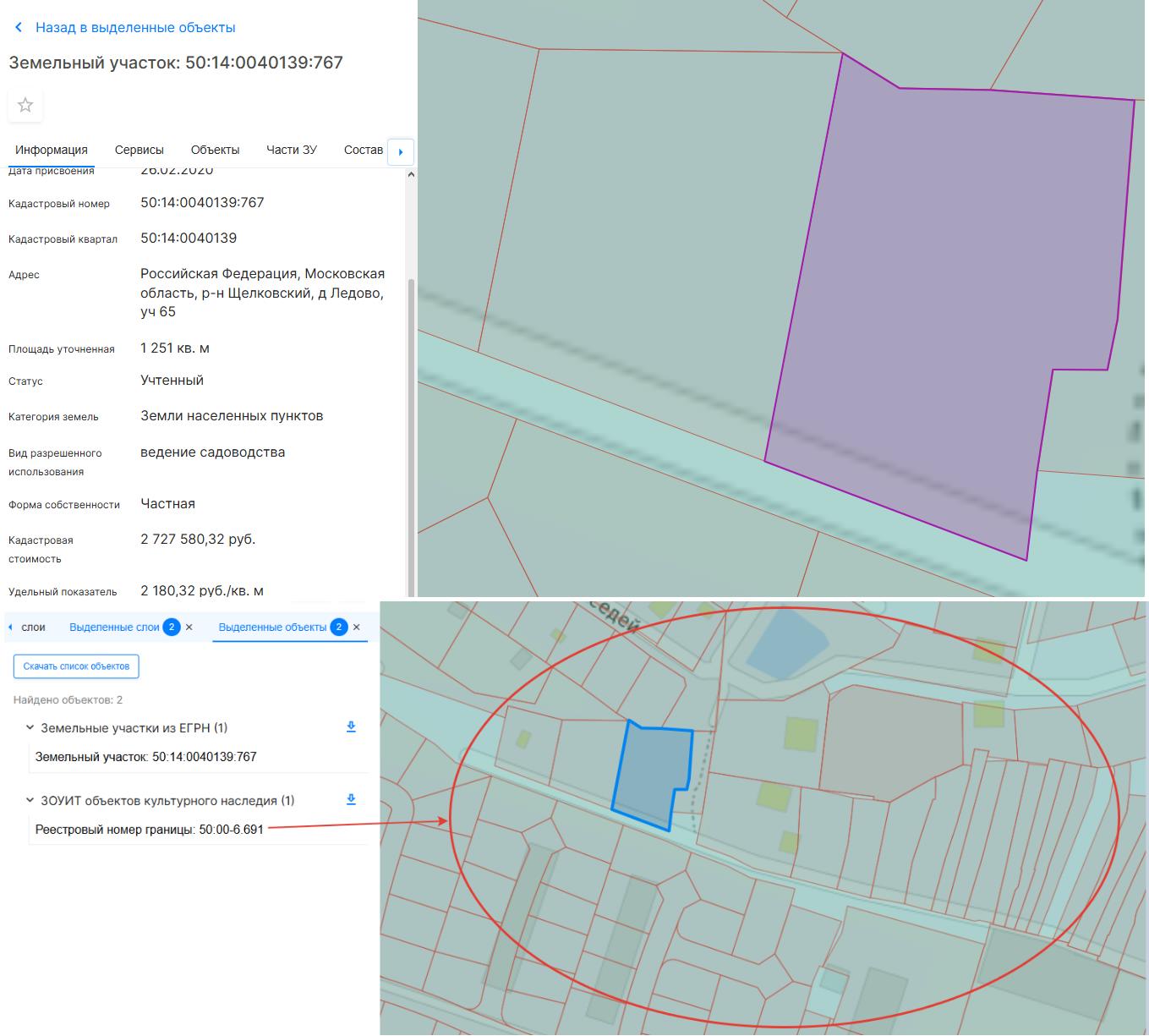The height and width of the screenshot is (1036, 1149).
Task: Click the scrollbar up arrow in info panel
Action: tap(411, 175)
